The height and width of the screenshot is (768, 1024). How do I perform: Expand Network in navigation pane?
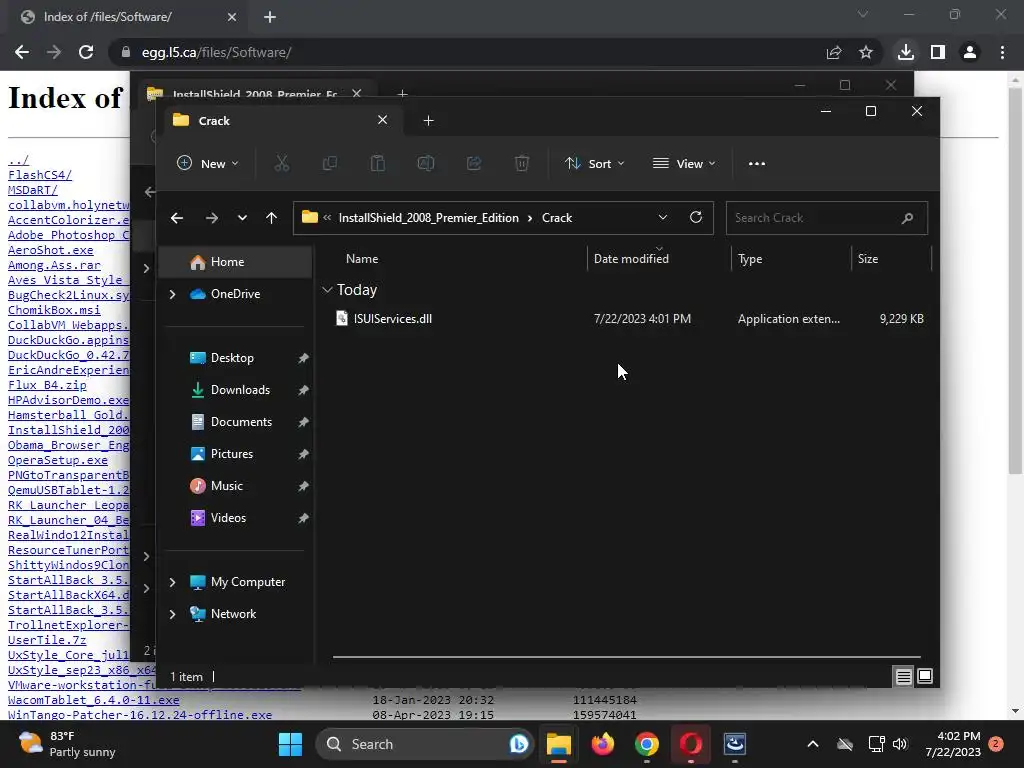click(x=172, y=614)
